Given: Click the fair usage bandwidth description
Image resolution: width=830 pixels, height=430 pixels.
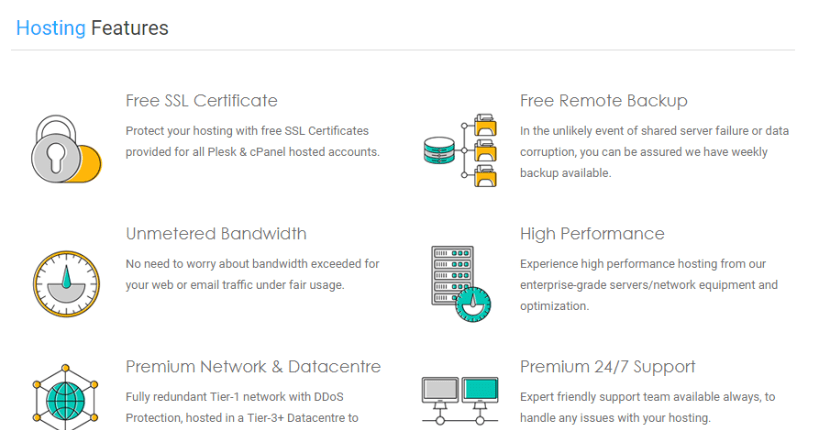Looking at the screenshot, I should coord(252,274).
